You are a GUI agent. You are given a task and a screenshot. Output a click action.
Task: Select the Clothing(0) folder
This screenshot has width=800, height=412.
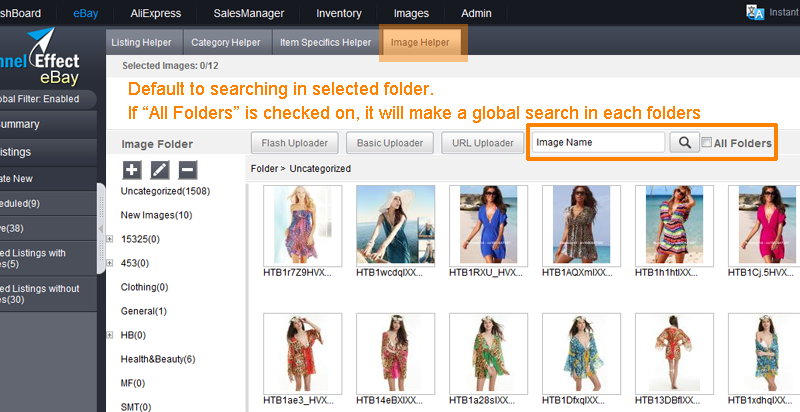point(144,287)
